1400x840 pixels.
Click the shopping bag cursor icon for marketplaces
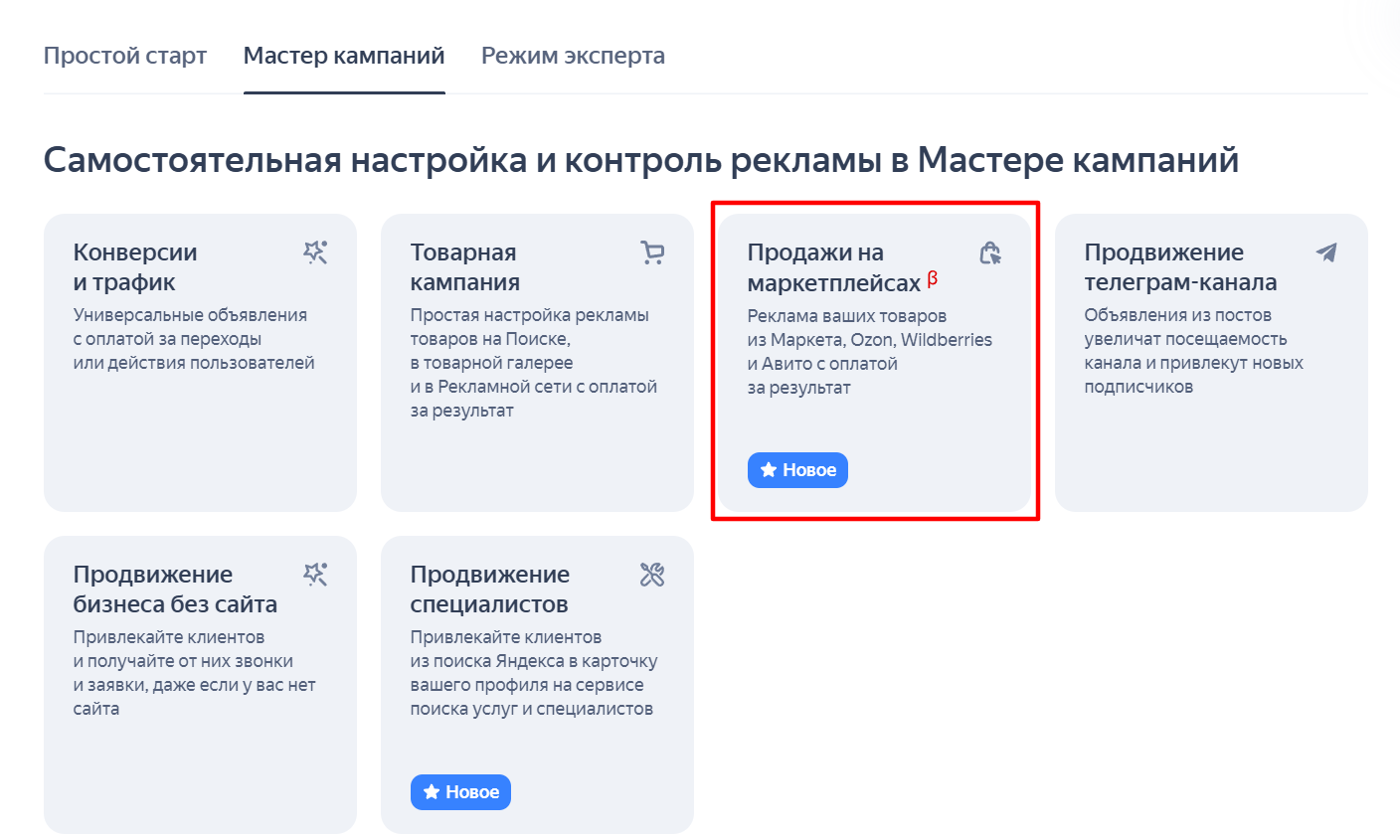989,252
